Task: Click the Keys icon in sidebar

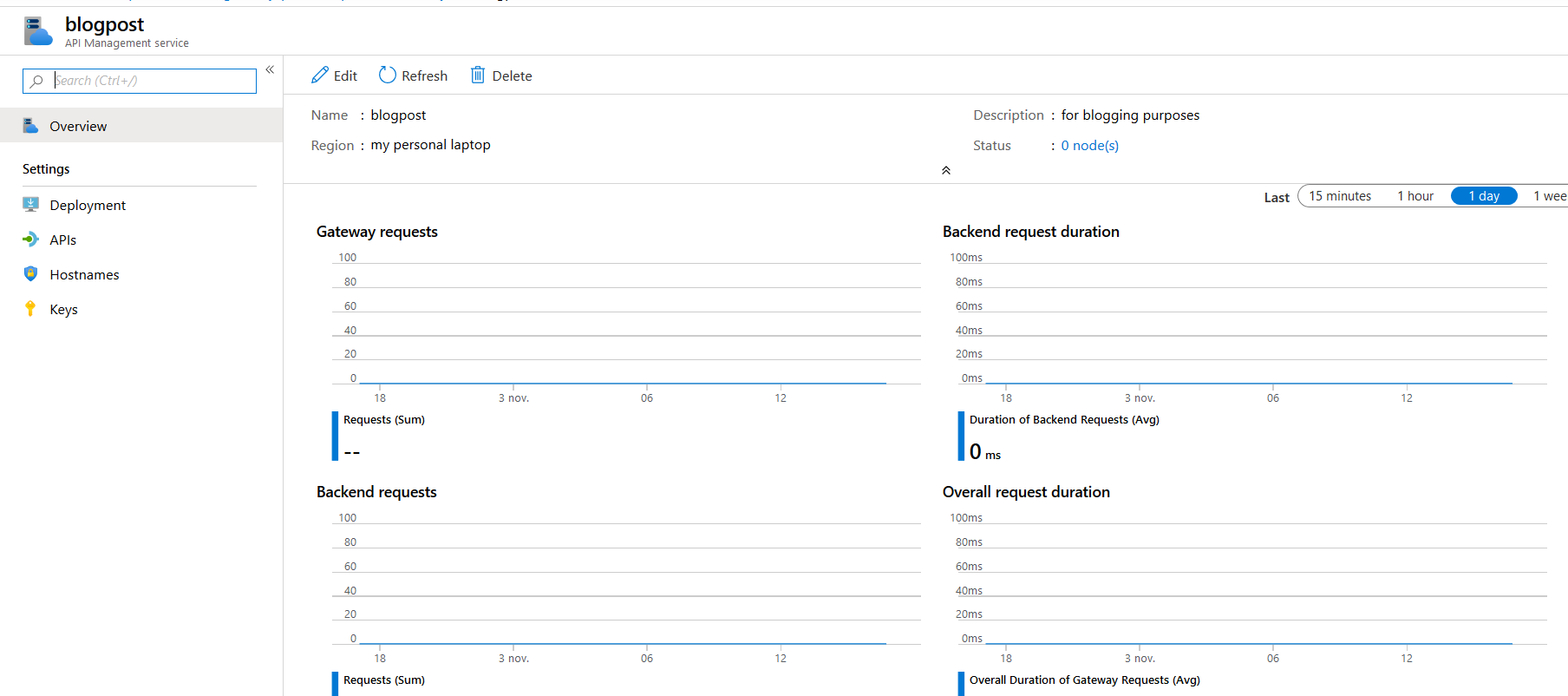Action: [x=31, y=309]
